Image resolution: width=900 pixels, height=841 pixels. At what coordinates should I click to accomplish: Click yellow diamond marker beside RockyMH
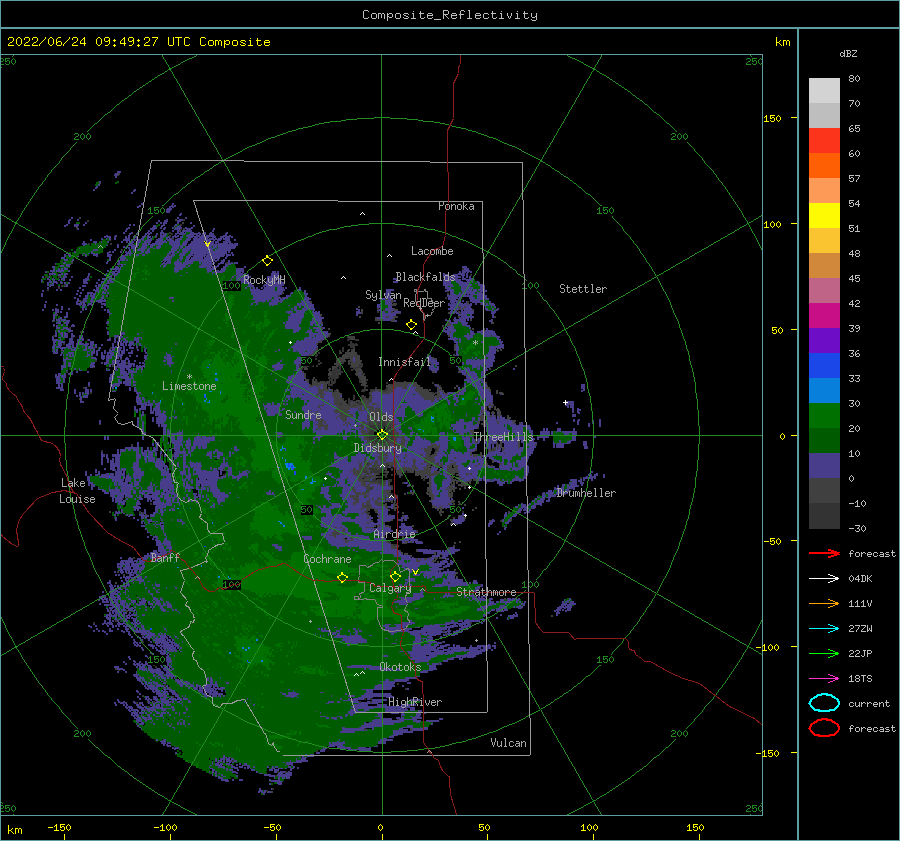pyautogui.click(x=267, y=261)
